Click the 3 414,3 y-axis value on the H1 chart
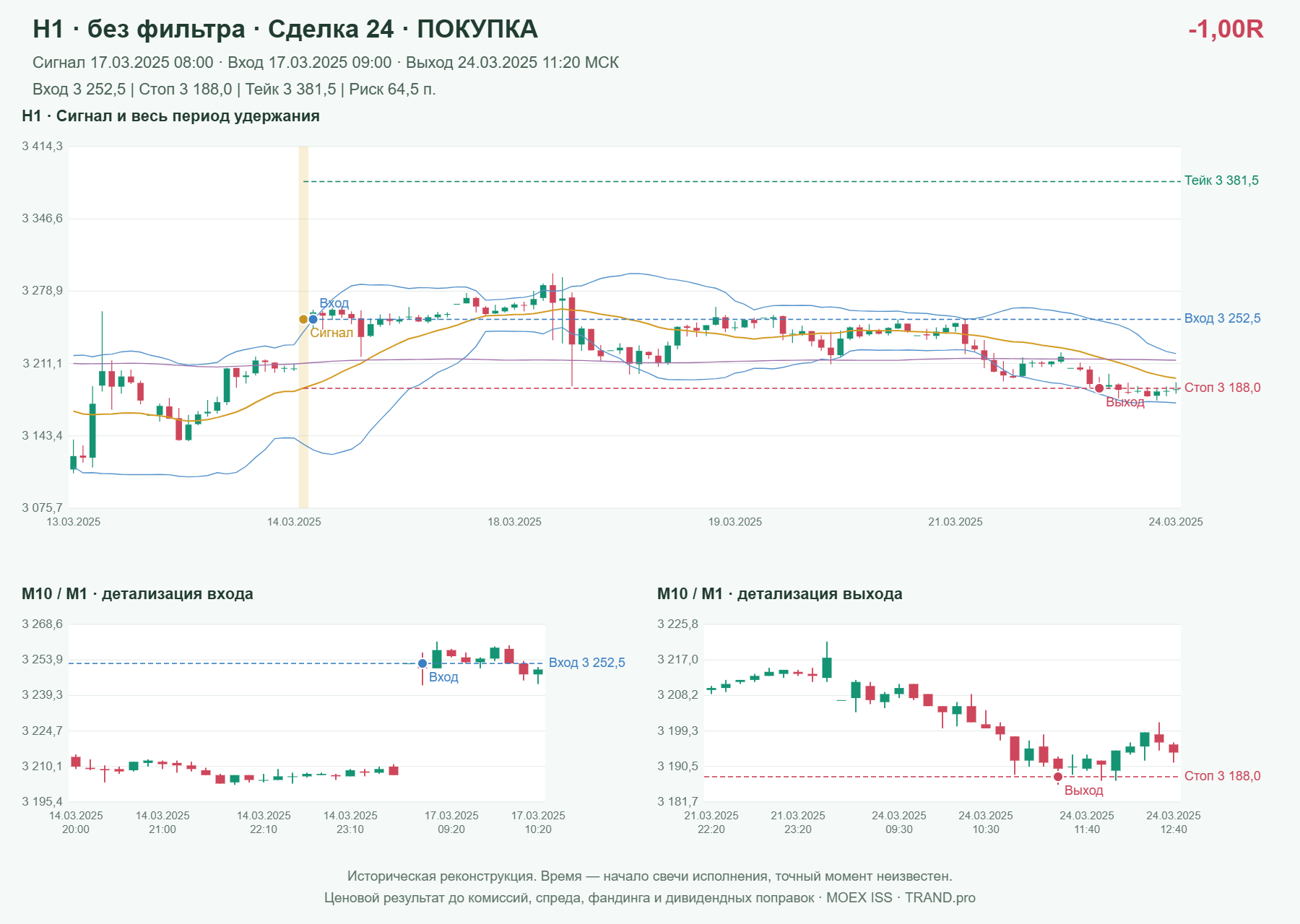 click(x=42, y=147)
